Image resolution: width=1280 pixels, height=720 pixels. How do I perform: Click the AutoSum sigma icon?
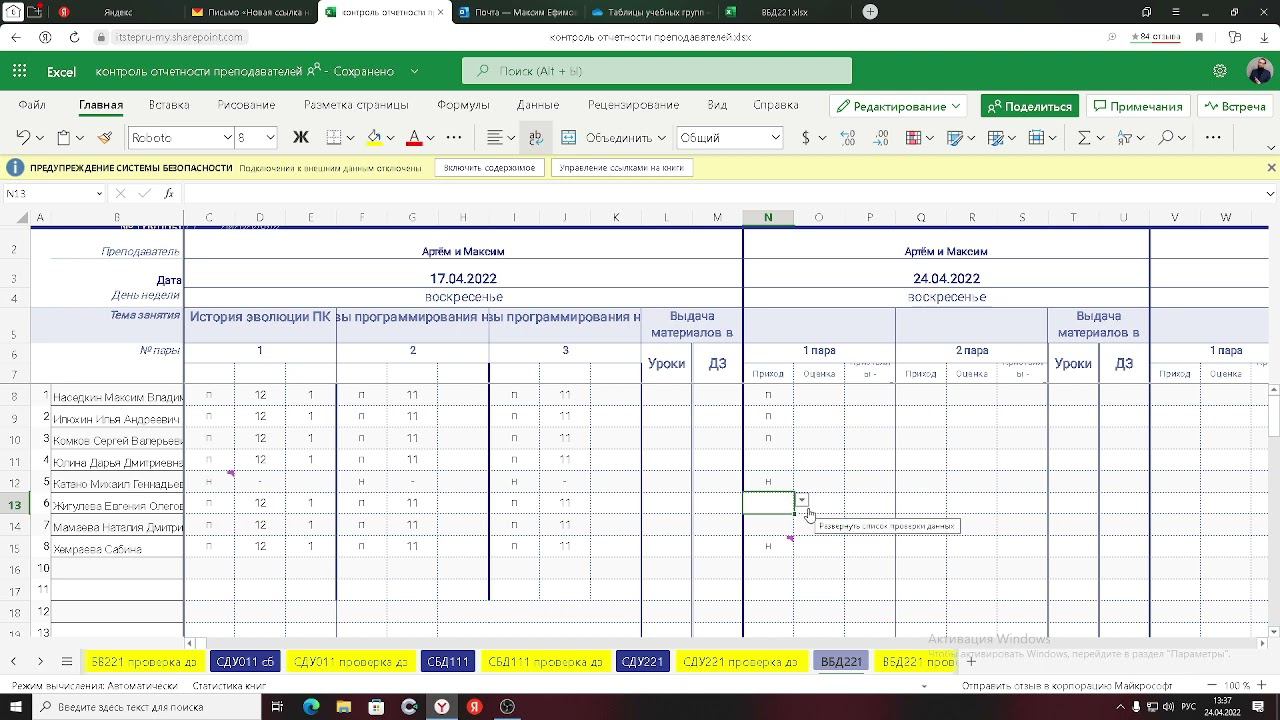(x=1084, y=138)
